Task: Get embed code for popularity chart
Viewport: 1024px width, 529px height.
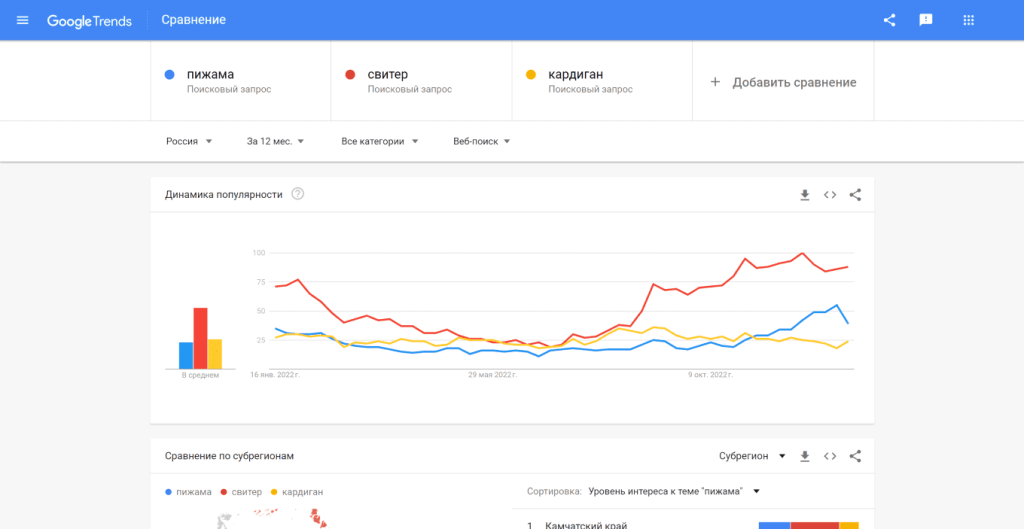Action: pyautogui.click(x=830, y=195)
